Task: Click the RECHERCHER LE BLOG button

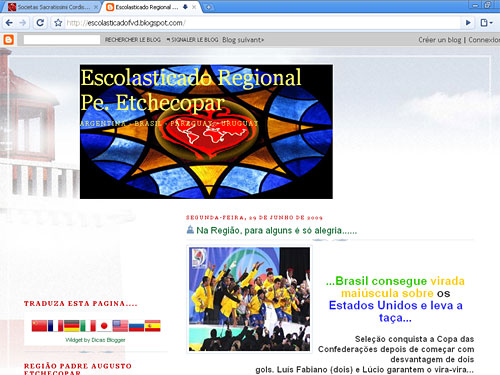Action: coord(133,40)
